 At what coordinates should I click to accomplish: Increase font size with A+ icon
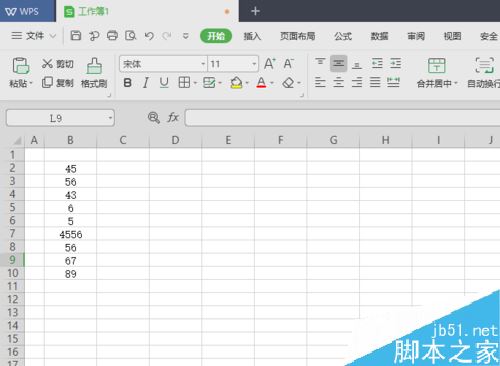pyautogui.click(x=270, y=63)
